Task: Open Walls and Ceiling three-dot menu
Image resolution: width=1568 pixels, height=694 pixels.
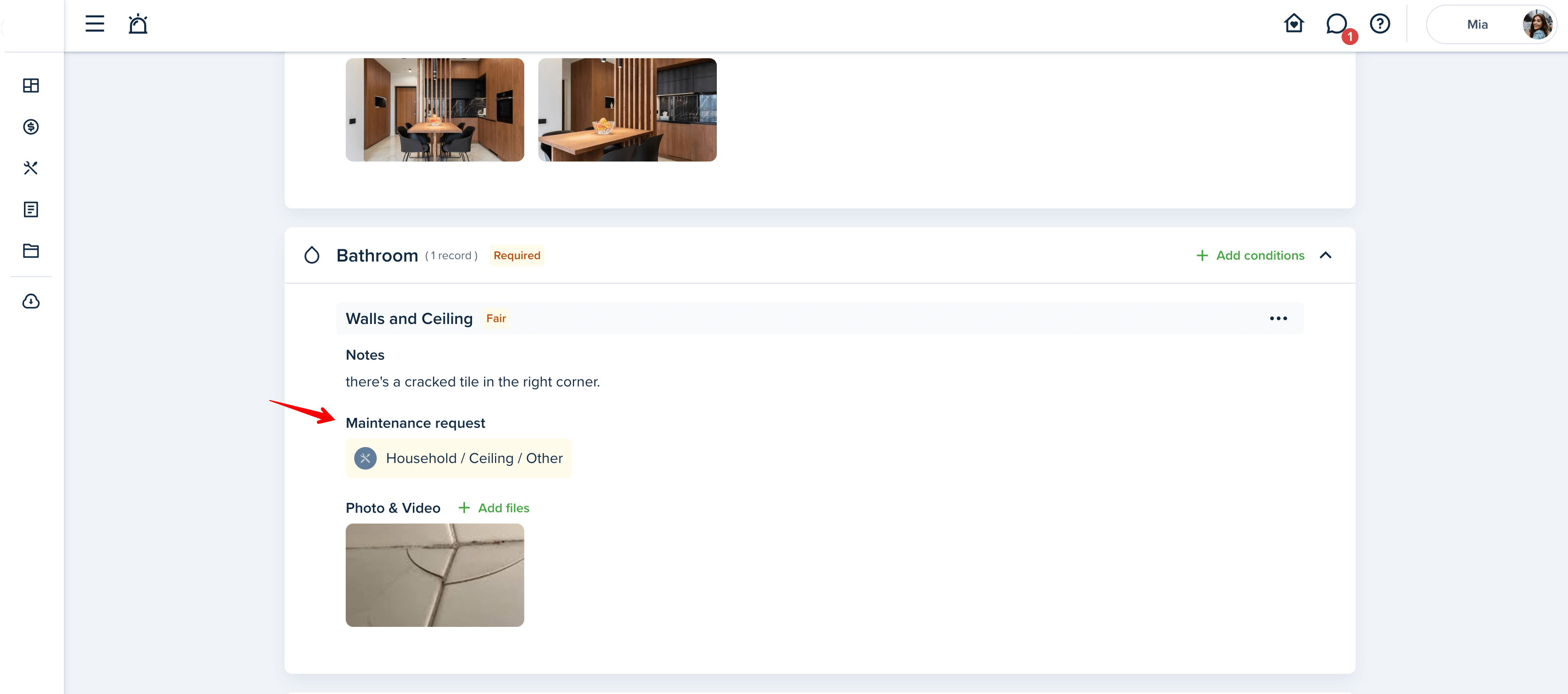Action: 1278,319
